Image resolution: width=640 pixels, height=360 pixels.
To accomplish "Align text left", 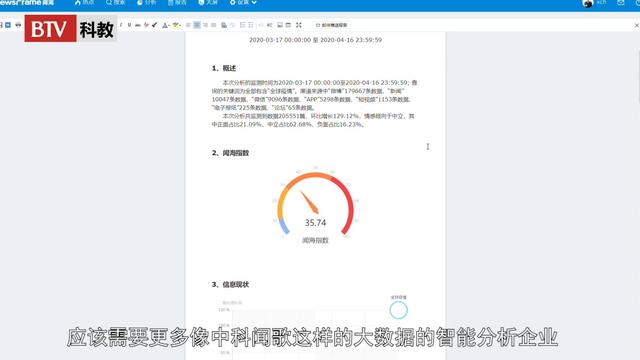I will click(x=188, y=25).
